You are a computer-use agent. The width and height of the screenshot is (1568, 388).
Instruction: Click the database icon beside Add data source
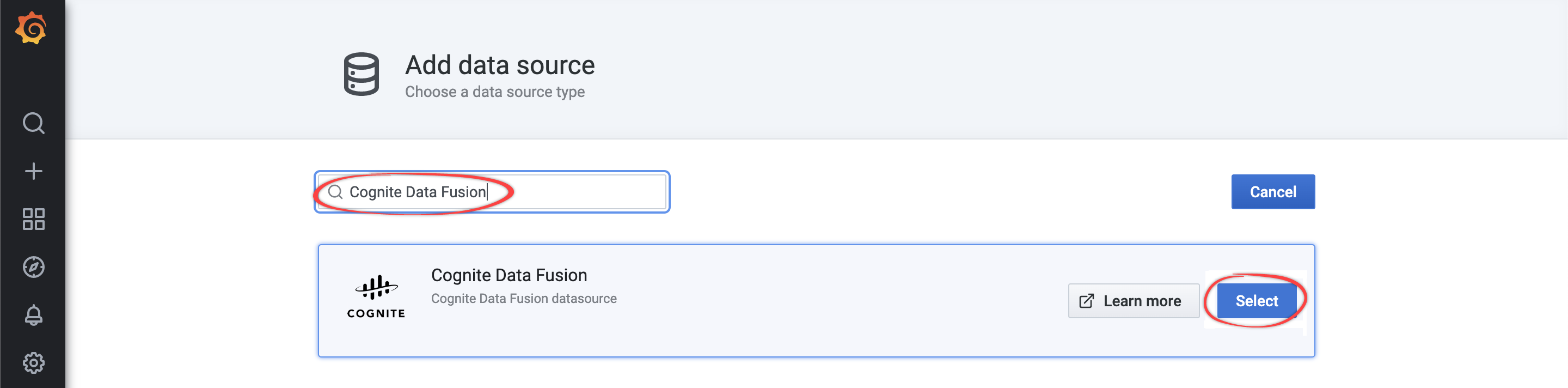tap(362, 74)
